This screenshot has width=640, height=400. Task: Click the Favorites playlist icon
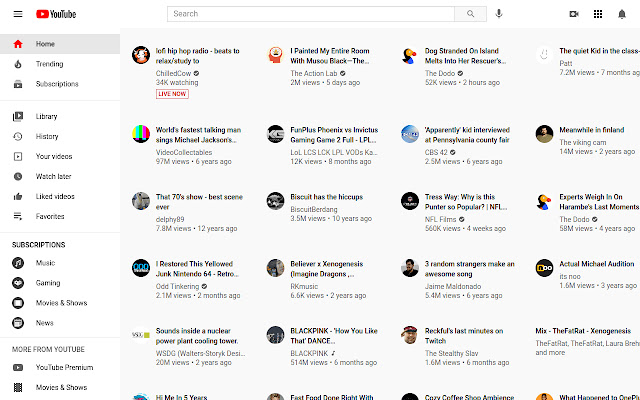(18, 216)
